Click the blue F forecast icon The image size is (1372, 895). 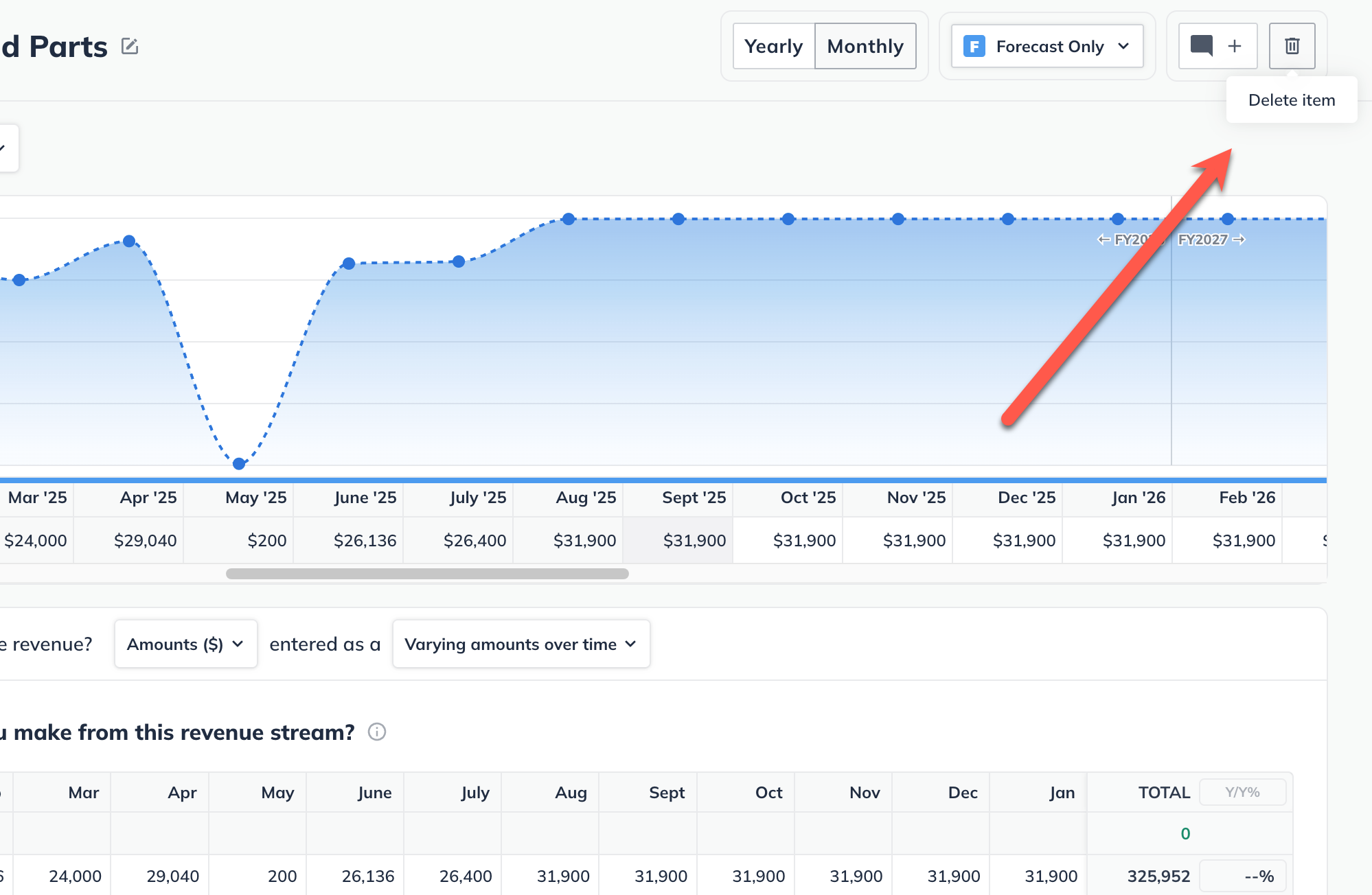pos(974,46)
